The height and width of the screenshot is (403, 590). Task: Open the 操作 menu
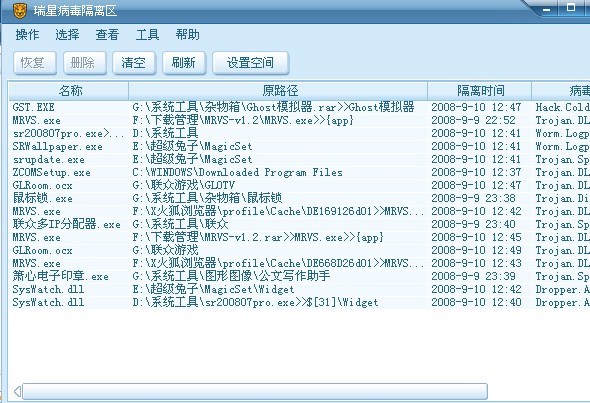tap(27, 35)
